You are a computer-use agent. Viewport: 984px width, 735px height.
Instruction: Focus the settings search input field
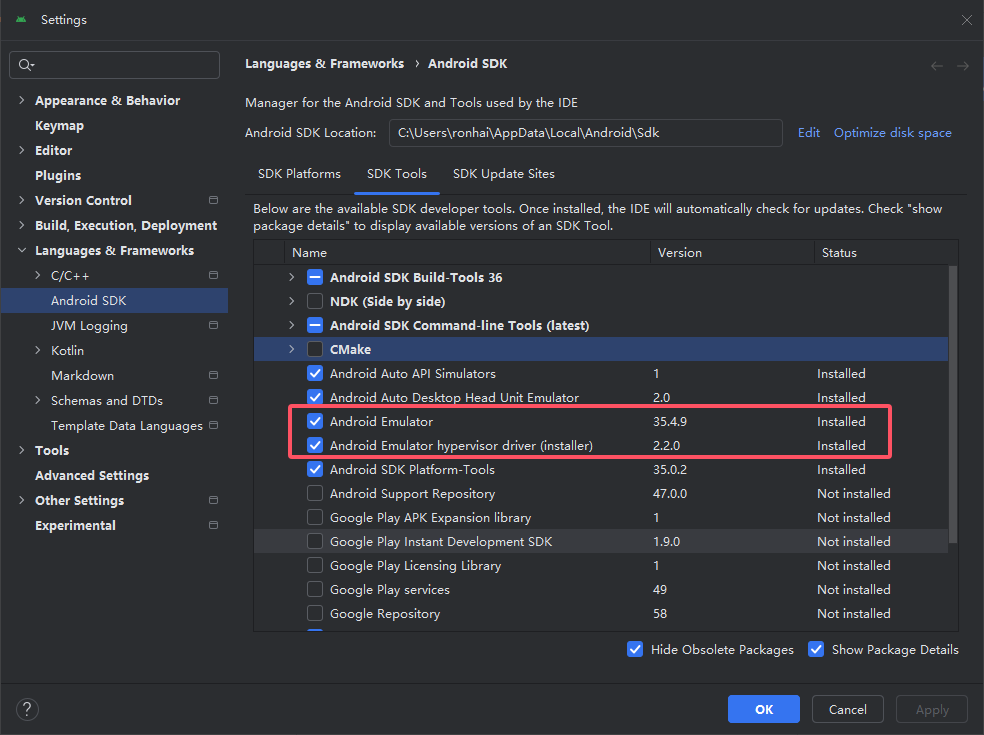click(114, 65)
